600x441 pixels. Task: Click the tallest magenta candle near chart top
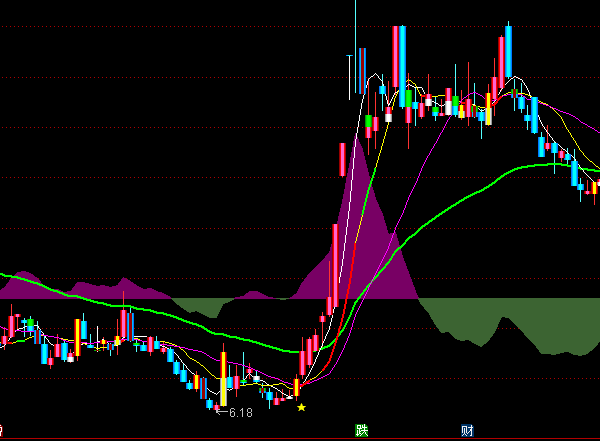[395, 62]
